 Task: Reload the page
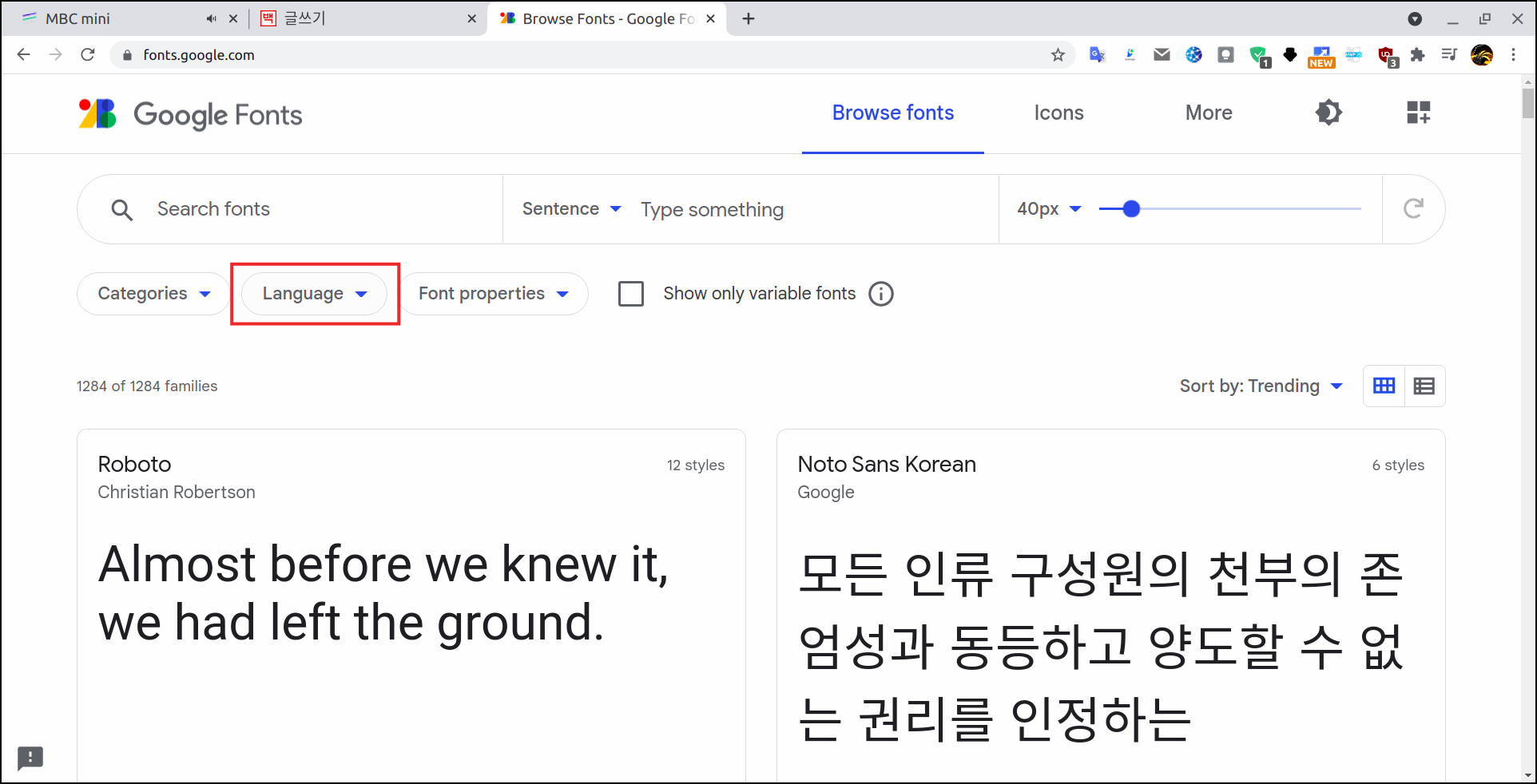click(x=88, y=55)
